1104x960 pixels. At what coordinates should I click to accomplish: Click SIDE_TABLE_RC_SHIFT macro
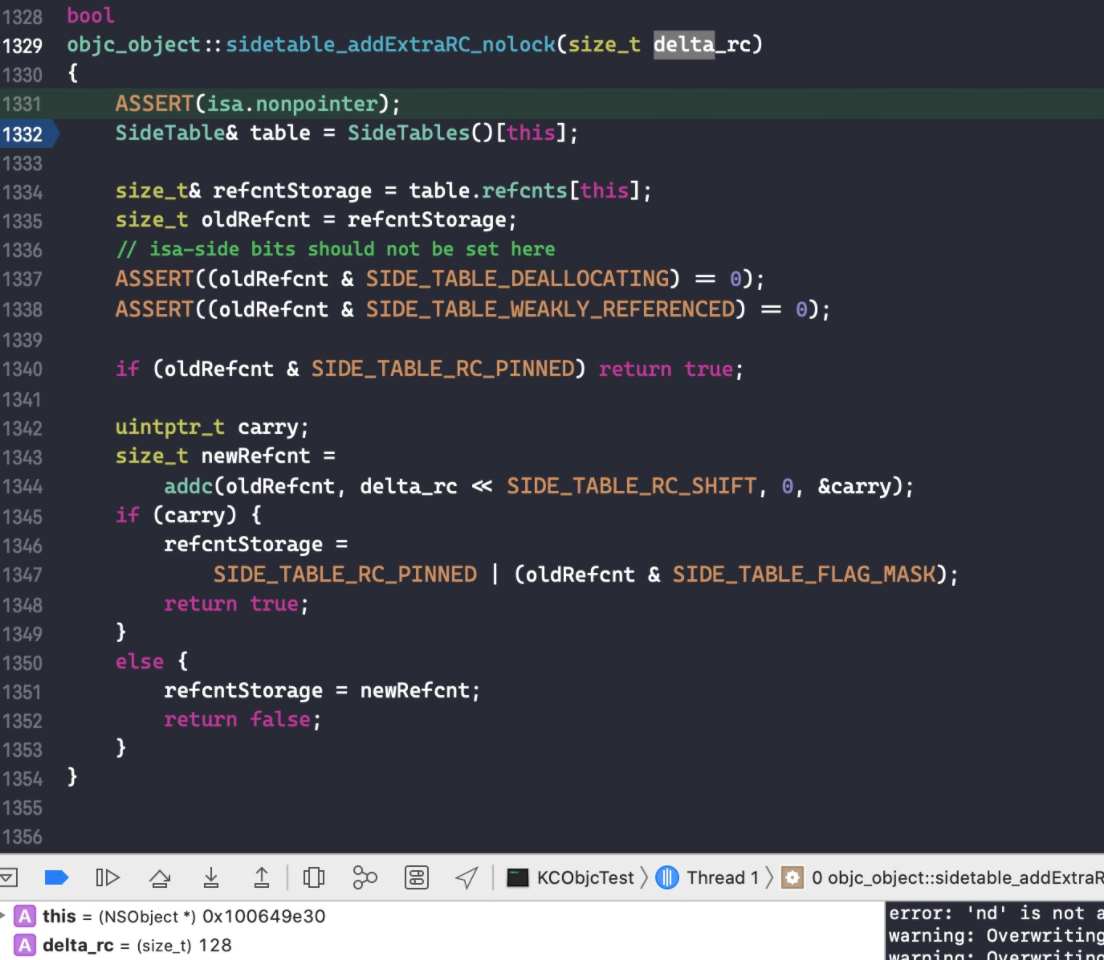click(x=631, y=486)
